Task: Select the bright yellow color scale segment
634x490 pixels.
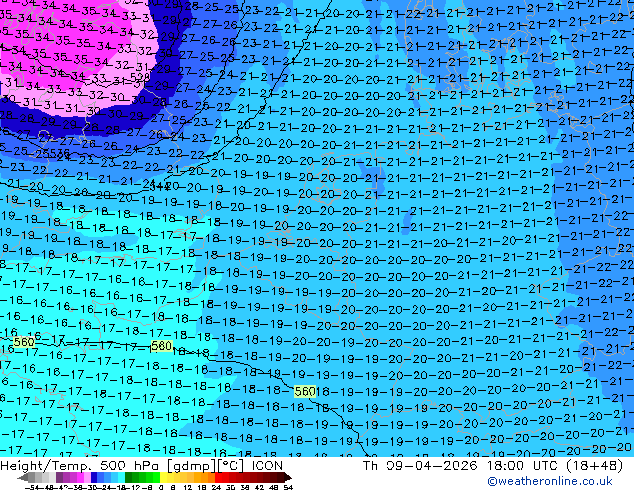Action: (163, 477)
